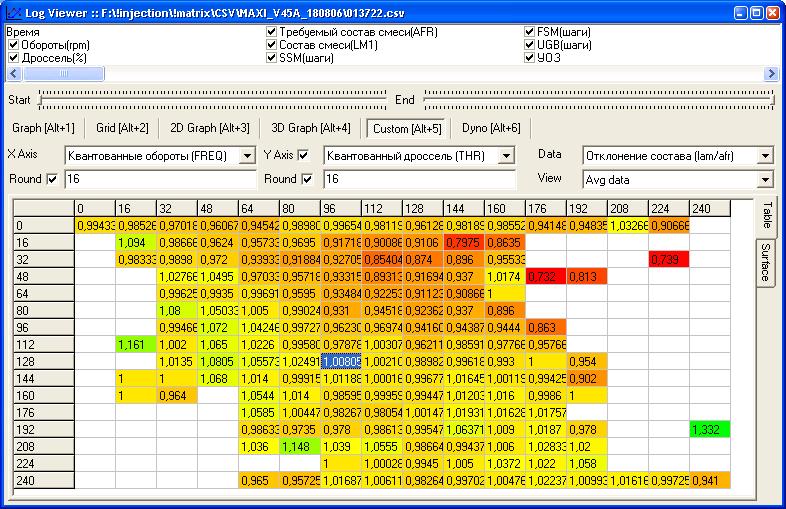
Task: Click the scroll left arrow of channel list
Action: click(13, 74)
